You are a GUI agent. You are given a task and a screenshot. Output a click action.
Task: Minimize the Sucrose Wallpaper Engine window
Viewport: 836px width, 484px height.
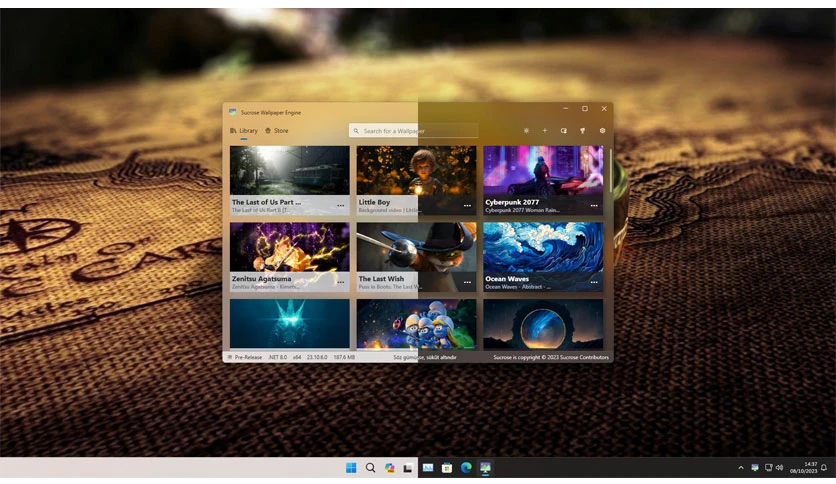566,109
